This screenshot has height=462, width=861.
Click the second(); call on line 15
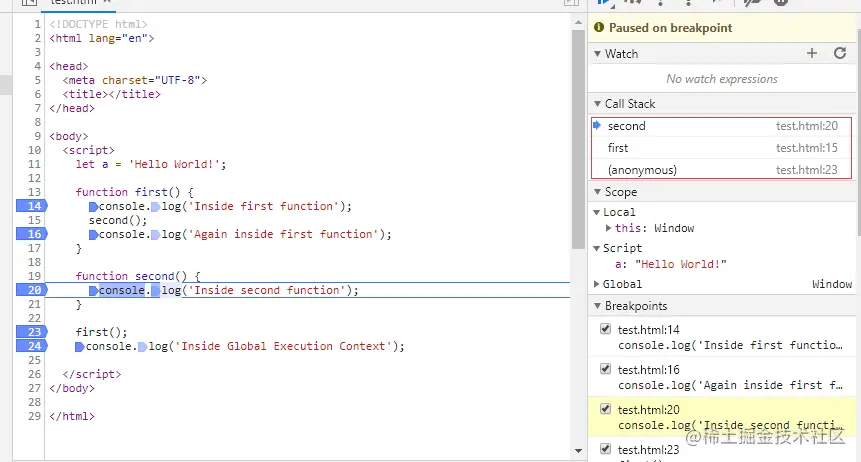click(x=118, y=220)
